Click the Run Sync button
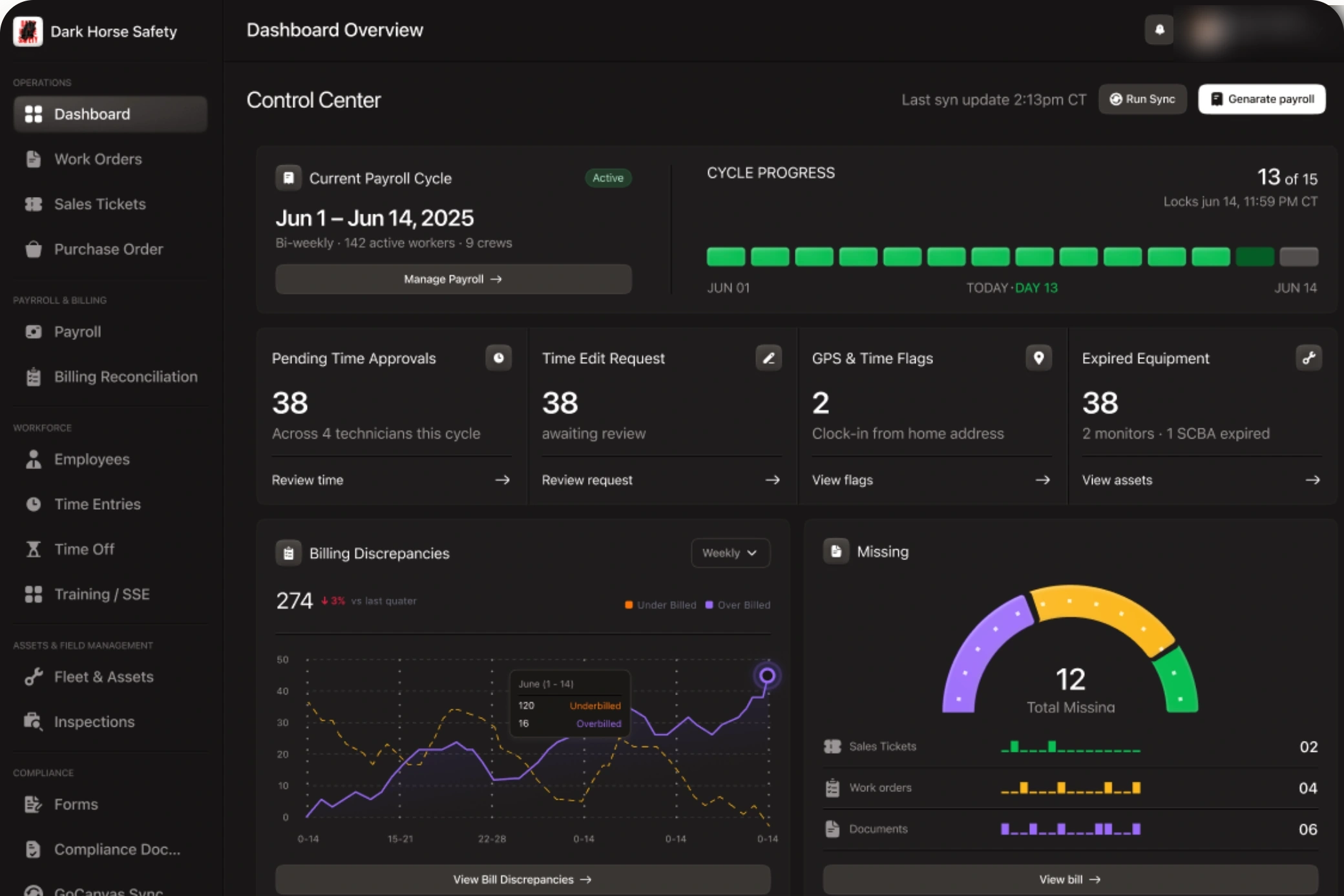The width and height of the screenshot is (1344, 896). tap(1142, 99)
